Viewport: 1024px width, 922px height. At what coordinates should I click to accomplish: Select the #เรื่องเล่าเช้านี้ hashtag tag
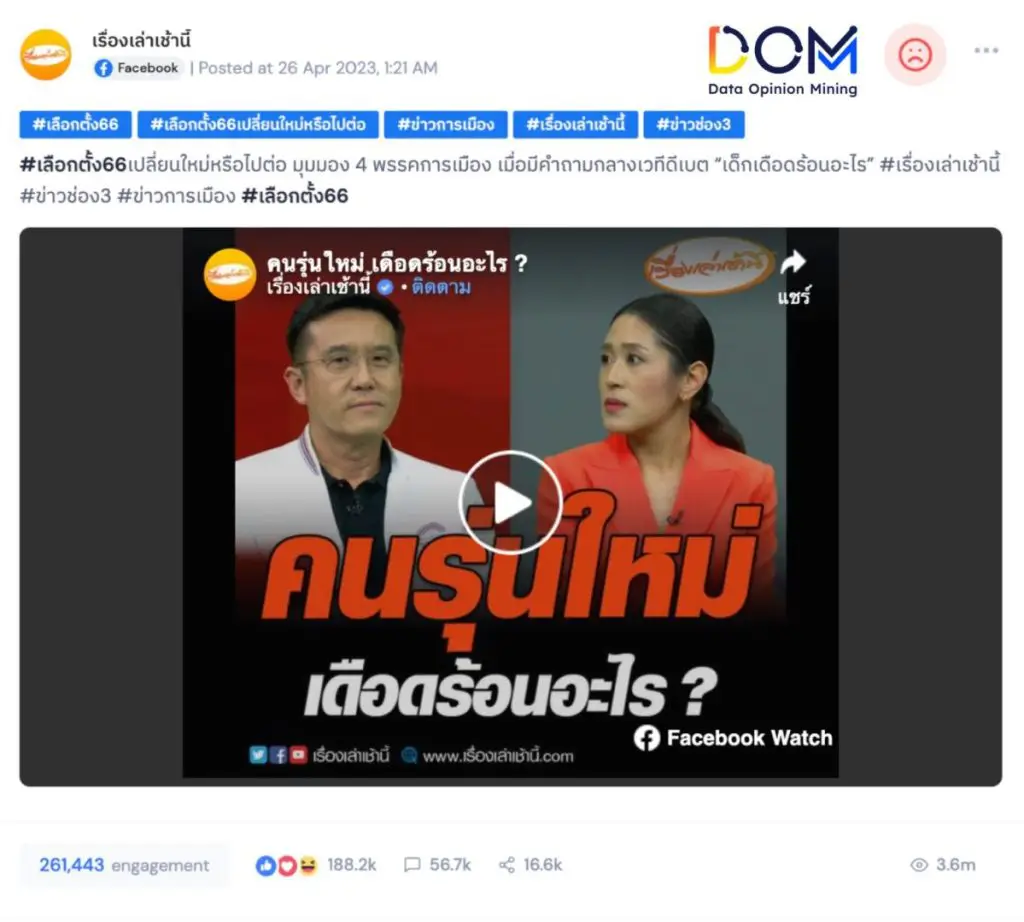pyautogui.click(x=575, y=125)
